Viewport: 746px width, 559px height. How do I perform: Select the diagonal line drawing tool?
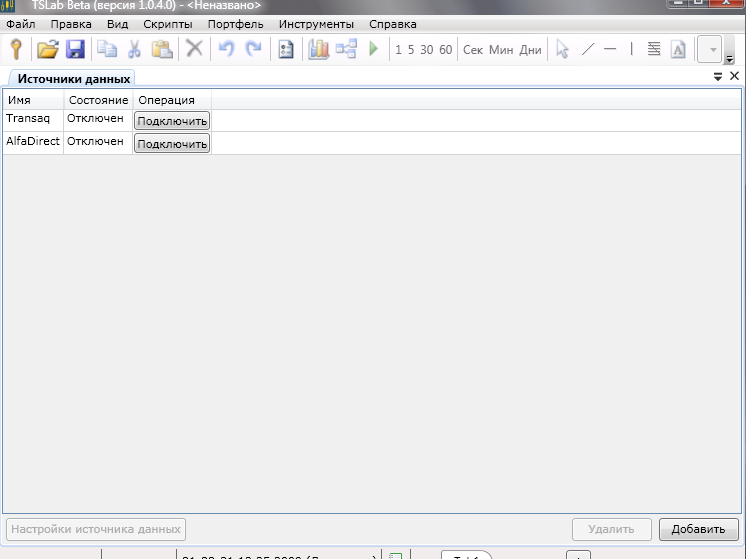pyautogui.click(x=587, y=49)
